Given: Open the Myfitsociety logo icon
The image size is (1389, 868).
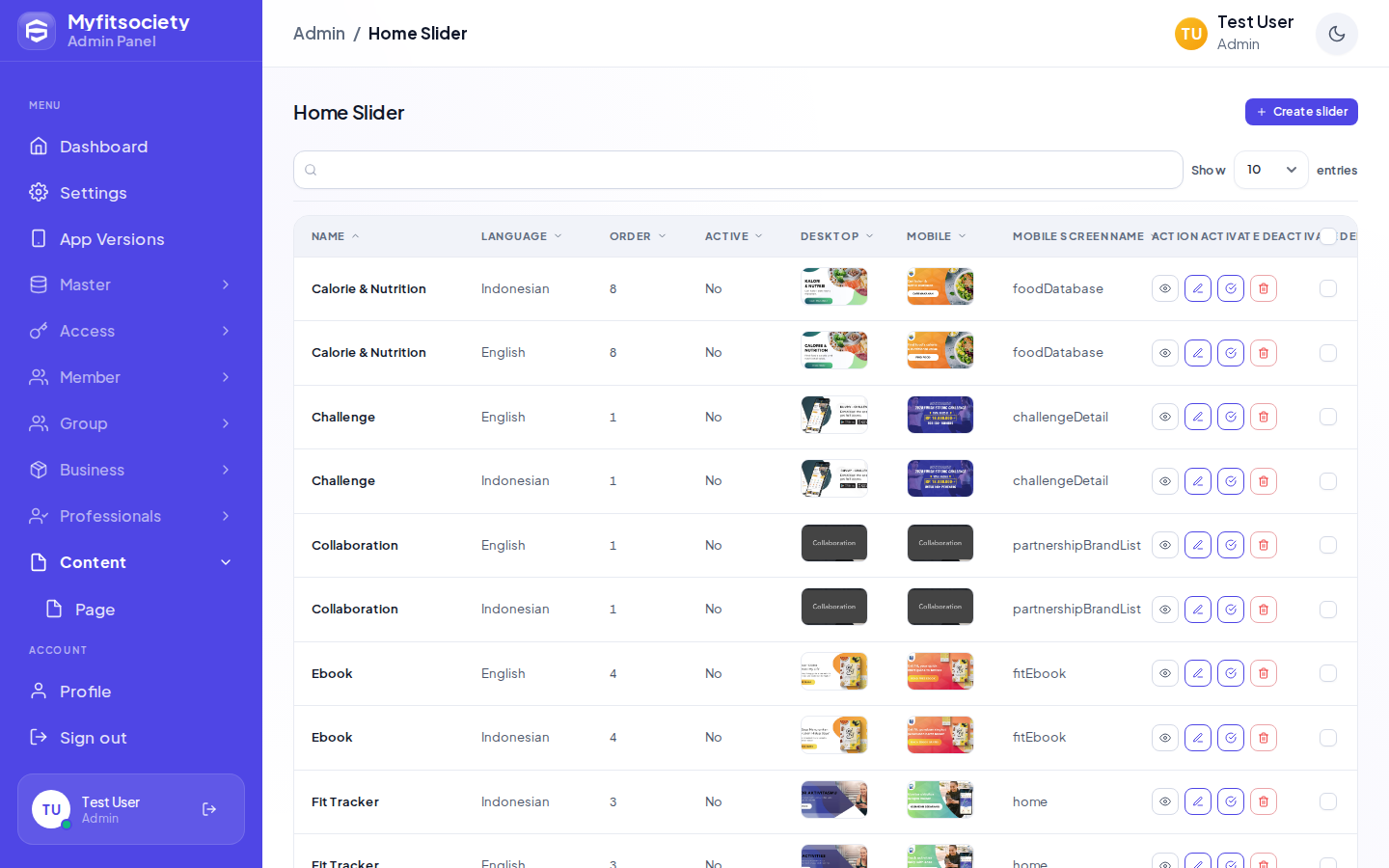Looking at the screenshot, I should (37, 31).
